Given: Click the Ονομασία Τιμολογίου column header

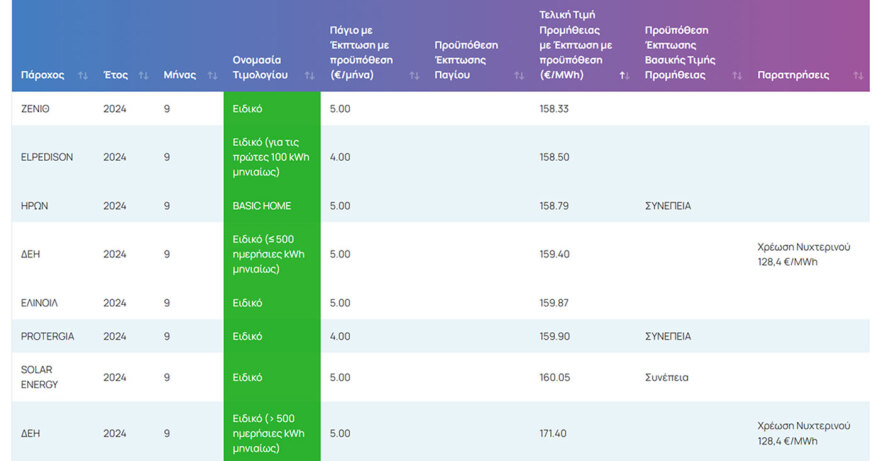Looking at the screenshot, I should tap(260, 67).
